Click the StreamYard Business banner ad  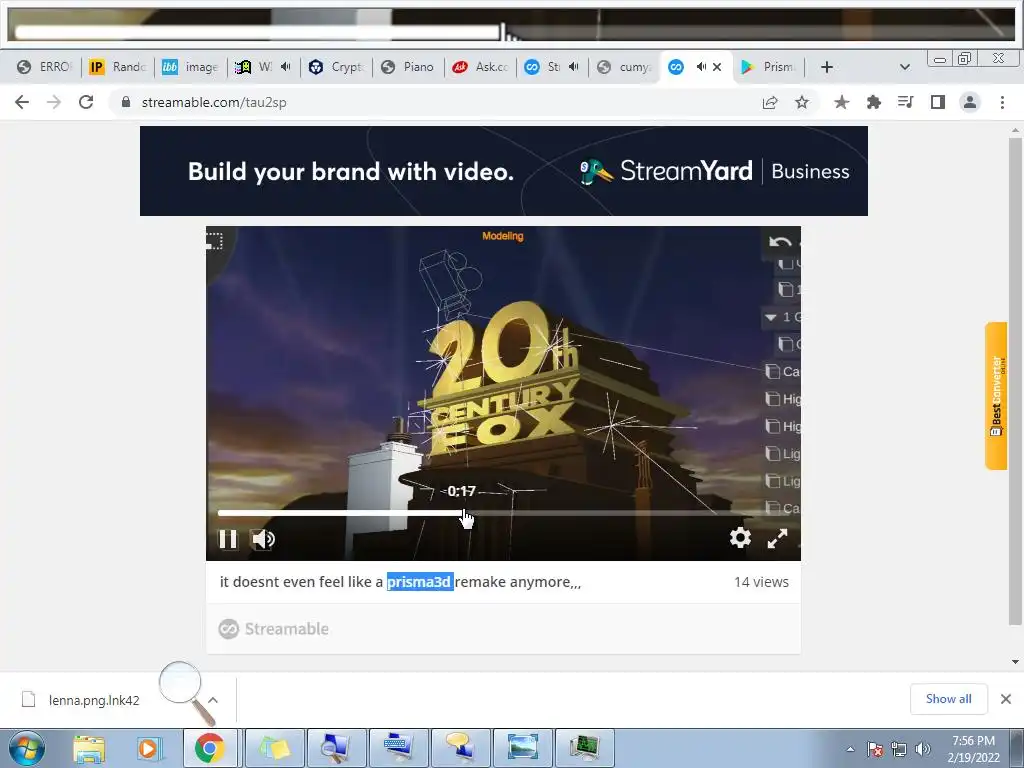[504, 171]
